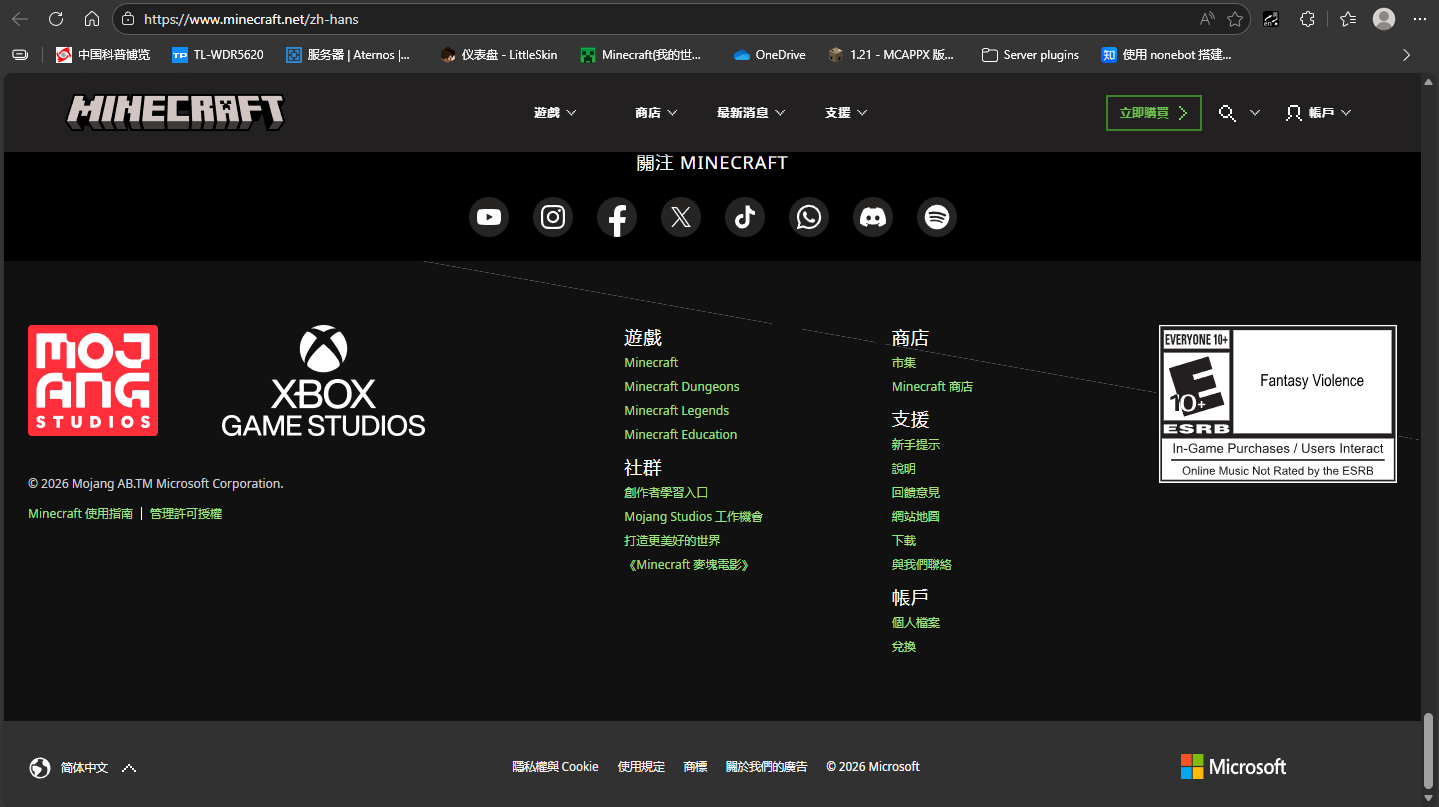Click the 隱私權與 Cookie link
This screenshot has height=807, width=1439.
click(555, 767)
